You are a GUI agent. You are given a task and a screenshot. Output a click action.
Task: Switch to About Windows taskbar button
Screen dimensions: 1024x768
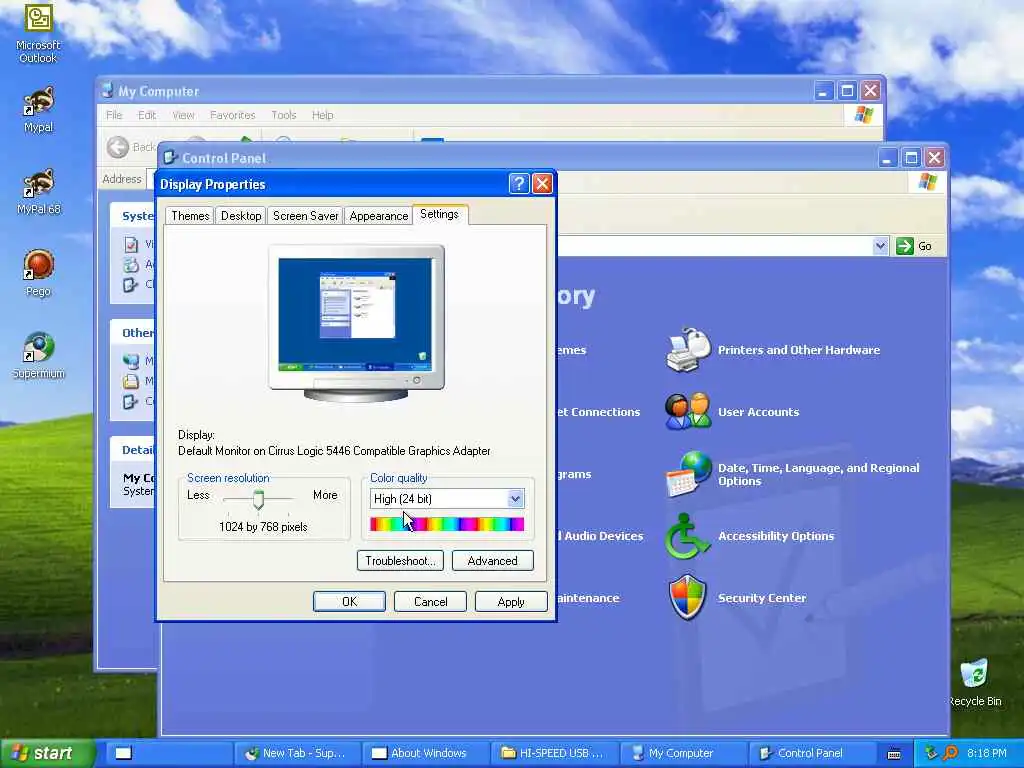[424, 753]
